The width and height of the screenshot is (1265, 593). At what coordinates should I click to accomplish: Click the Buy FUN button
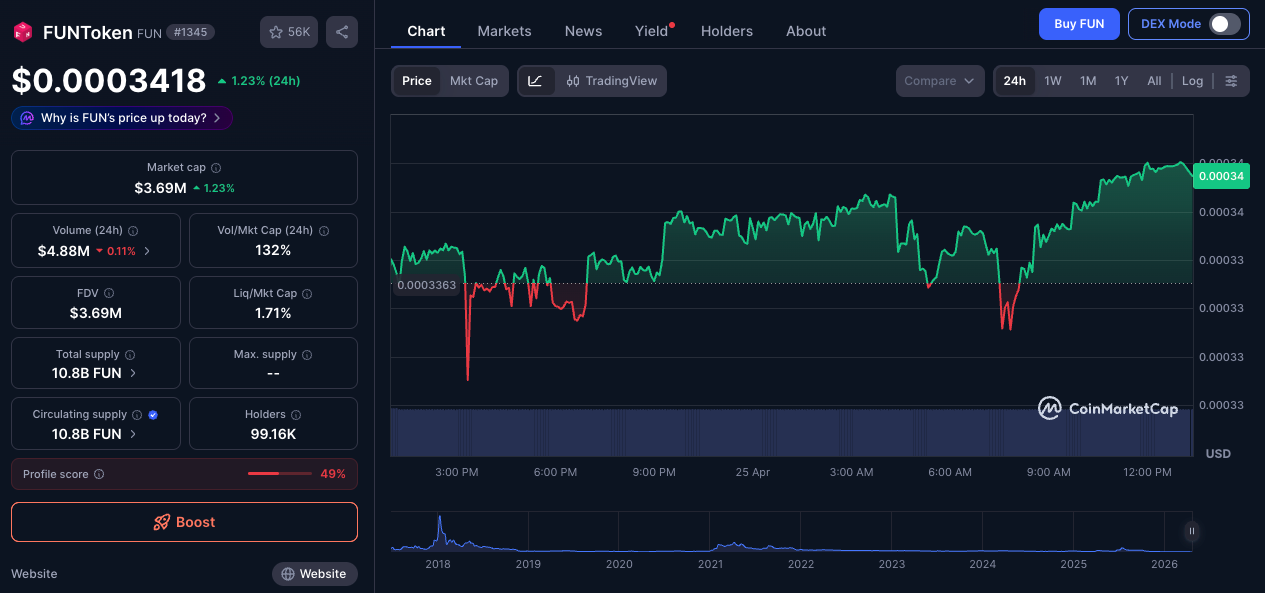click(x=1078, y=24)
